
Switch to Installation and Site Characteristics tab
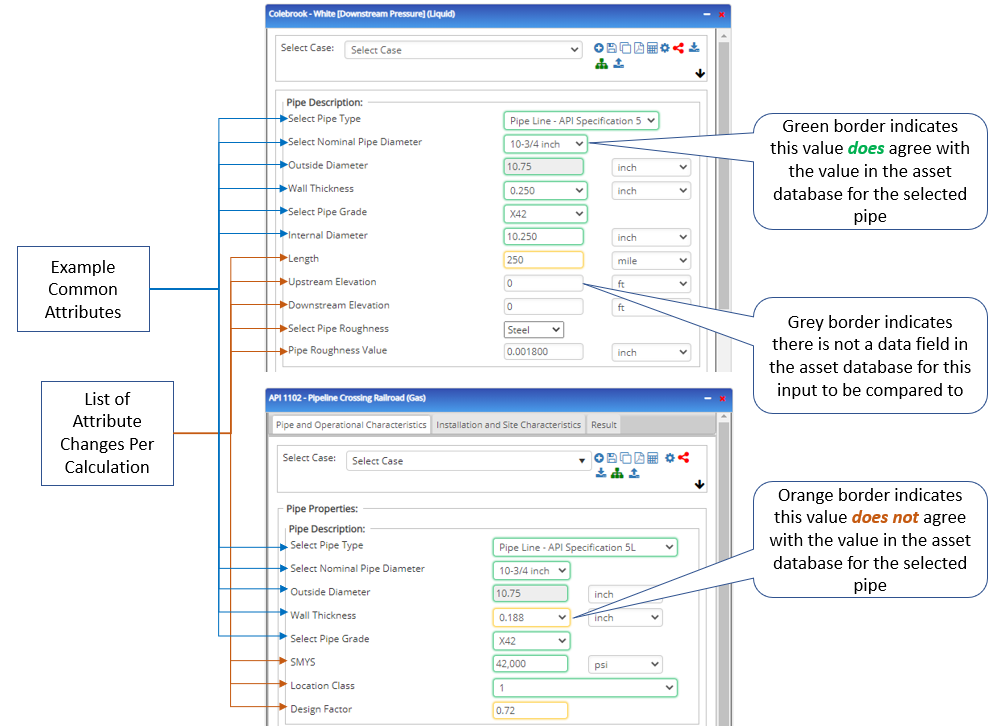505,424
